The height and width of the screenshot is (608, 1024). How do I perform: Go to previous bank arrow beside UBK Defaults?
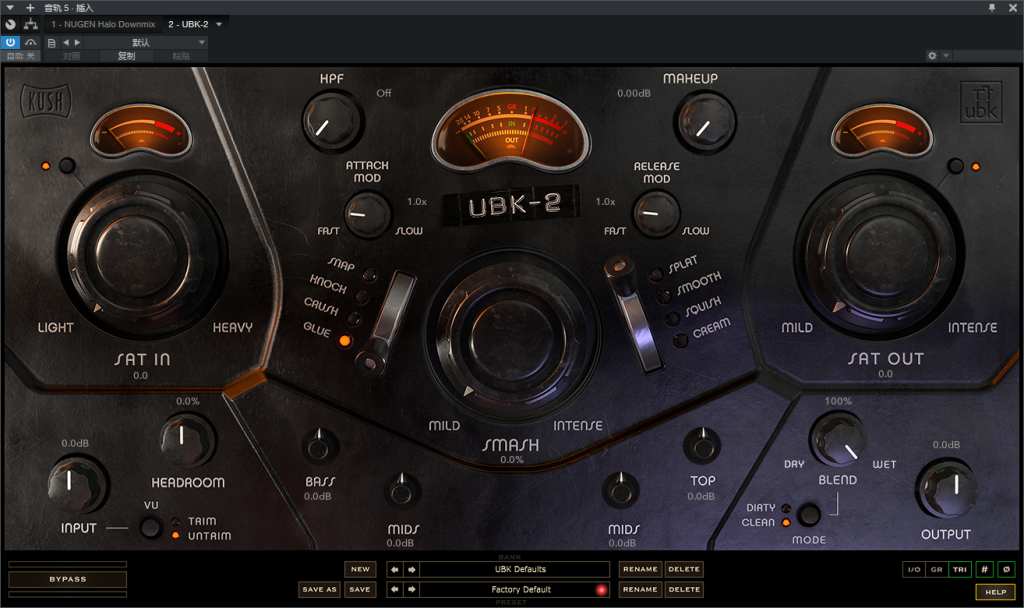[394, 569]
